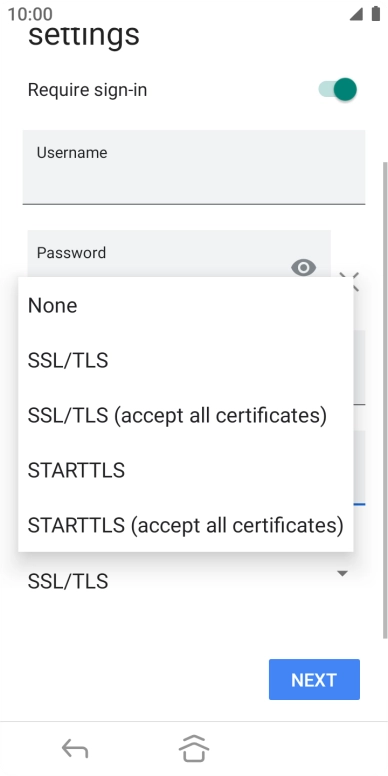Select None security option
Screen dimensions: 388x776
tap(186, 305)
